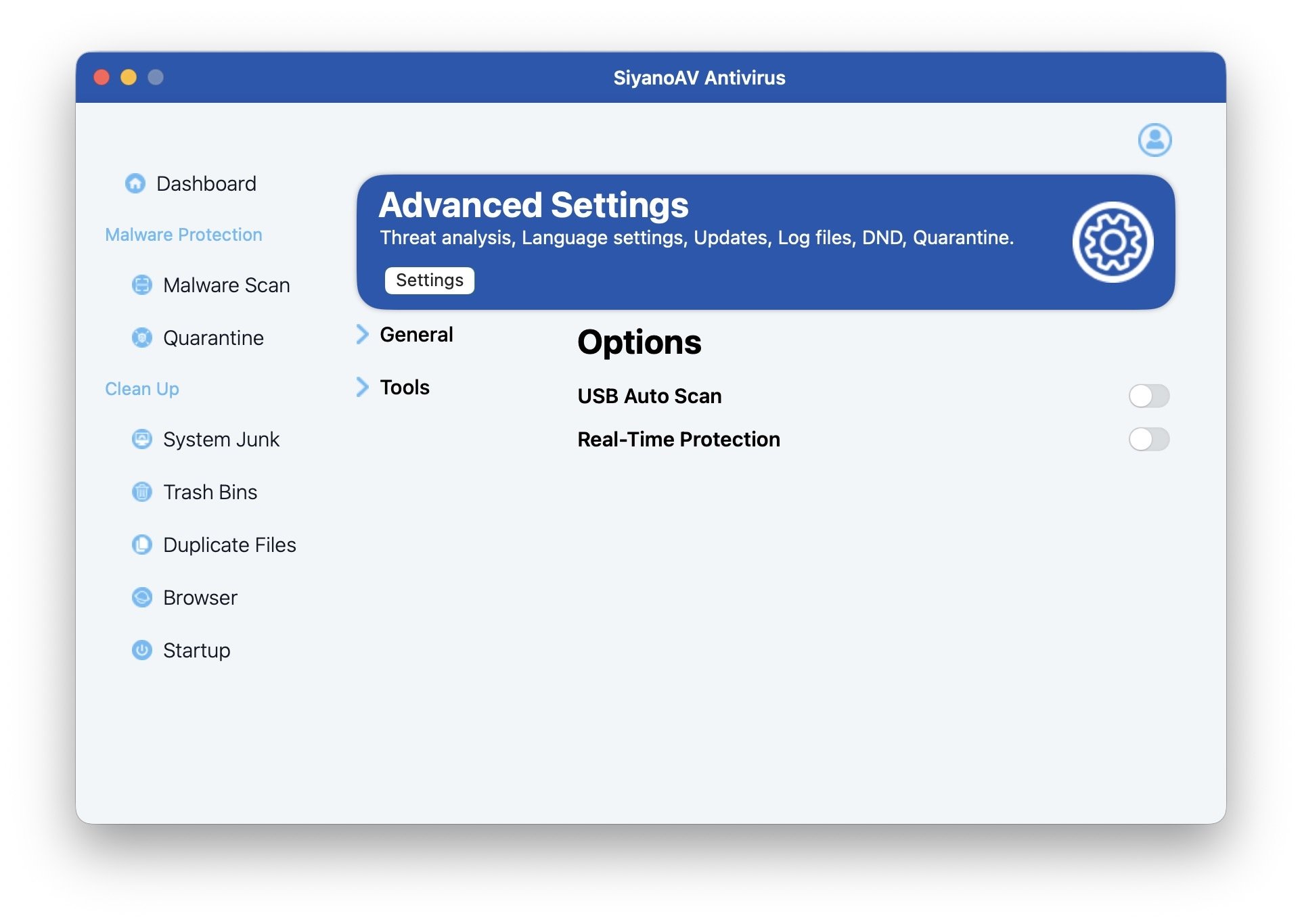Open the user account profile icon
Viewport: 1302px width, 924px height.
coord(1154,140)
